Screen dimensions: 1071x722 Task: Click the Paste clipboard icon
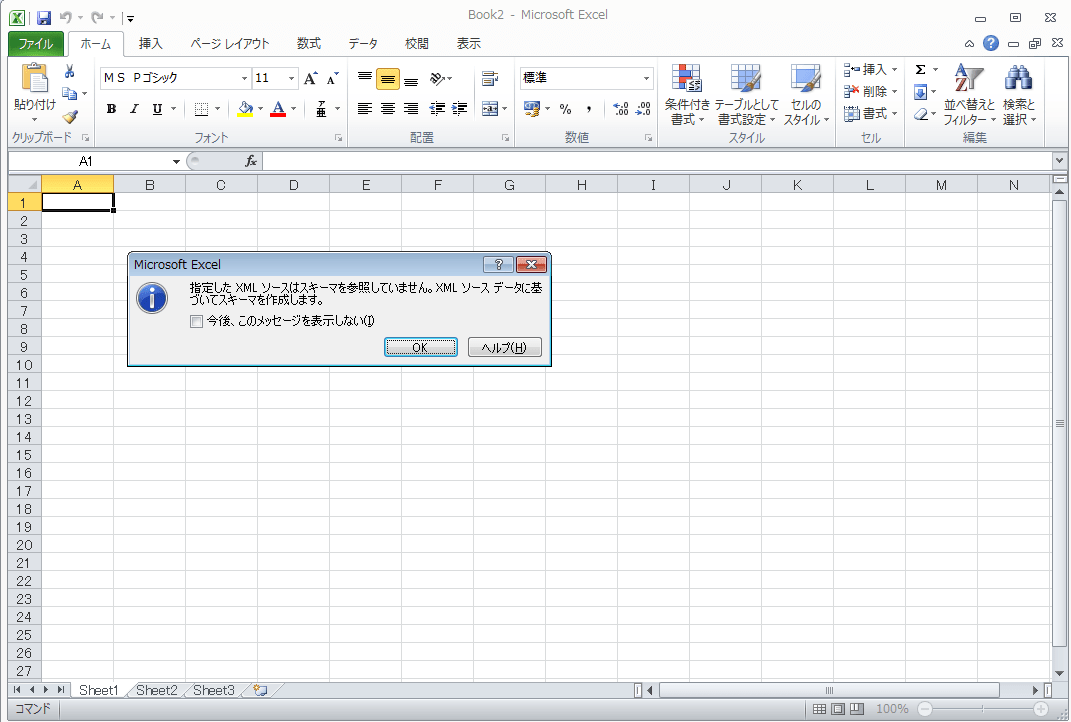click(x=35, y=78)
